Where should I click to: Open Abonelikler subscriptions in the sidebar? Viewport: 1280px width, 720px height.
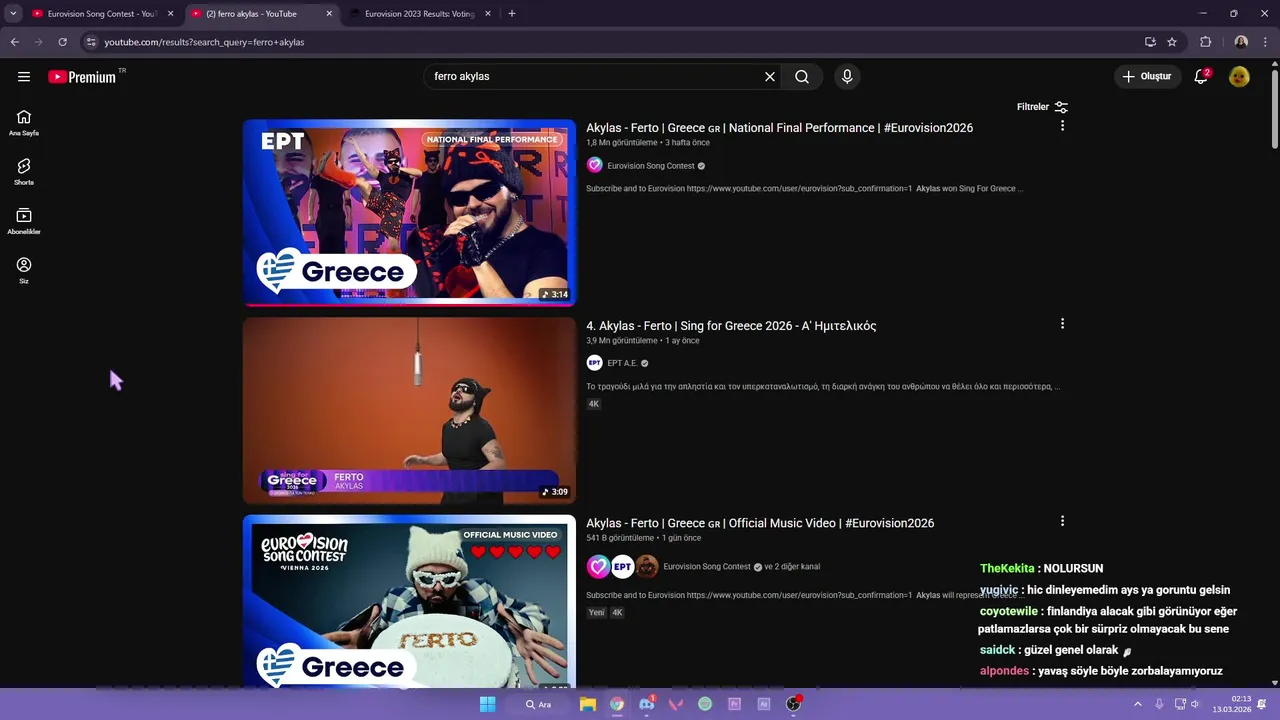(x=24, y=221)
